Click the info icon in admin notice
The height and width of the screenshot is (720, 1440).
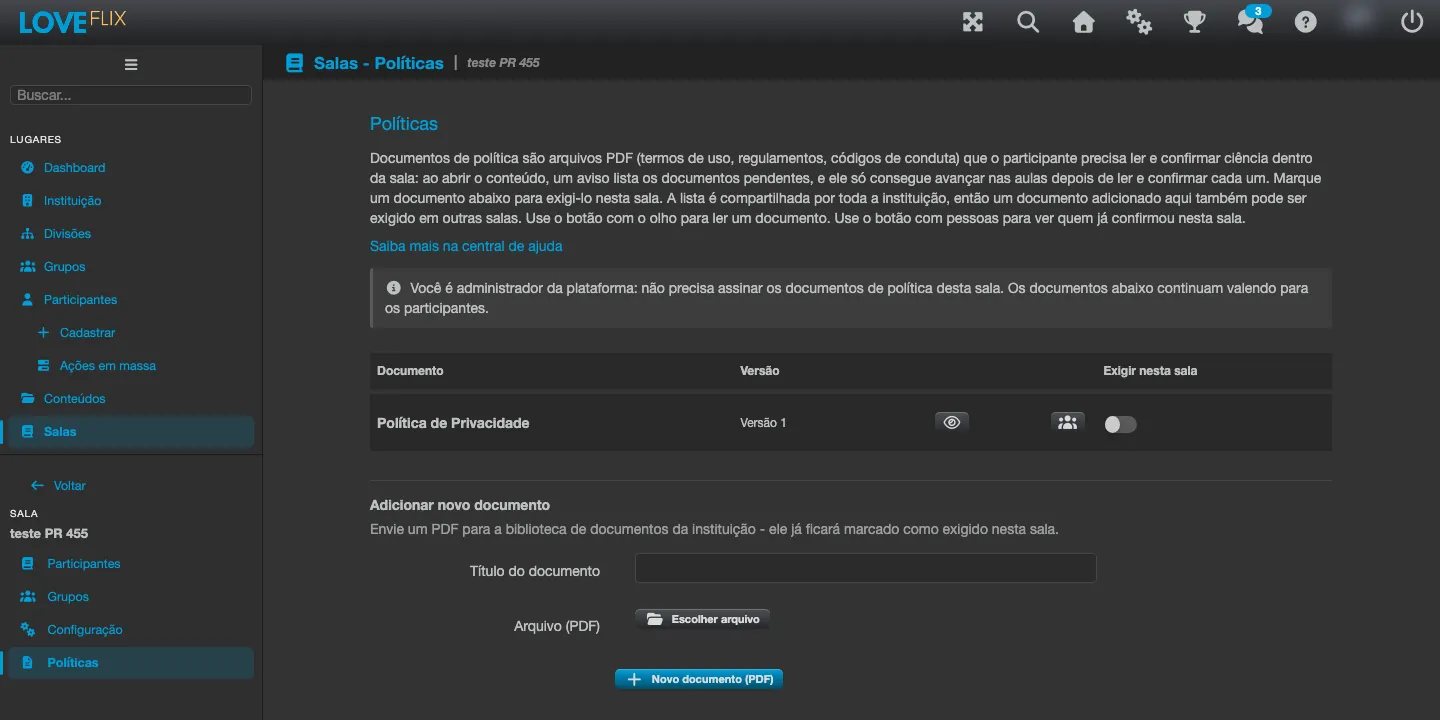tap(393, 288)
